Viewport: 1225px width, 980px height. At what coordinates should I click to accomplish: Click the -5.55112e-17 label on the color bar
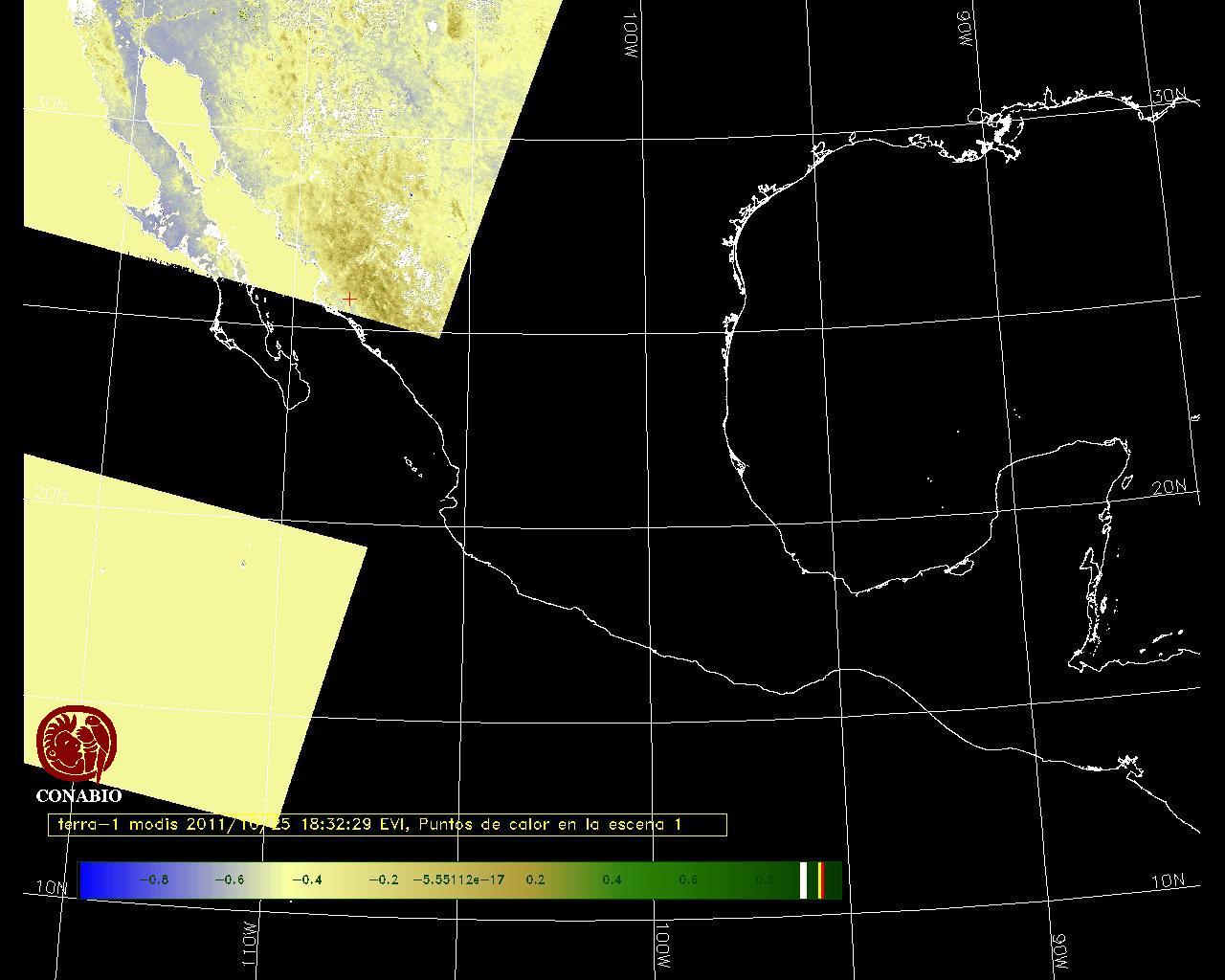coord(458,880)
